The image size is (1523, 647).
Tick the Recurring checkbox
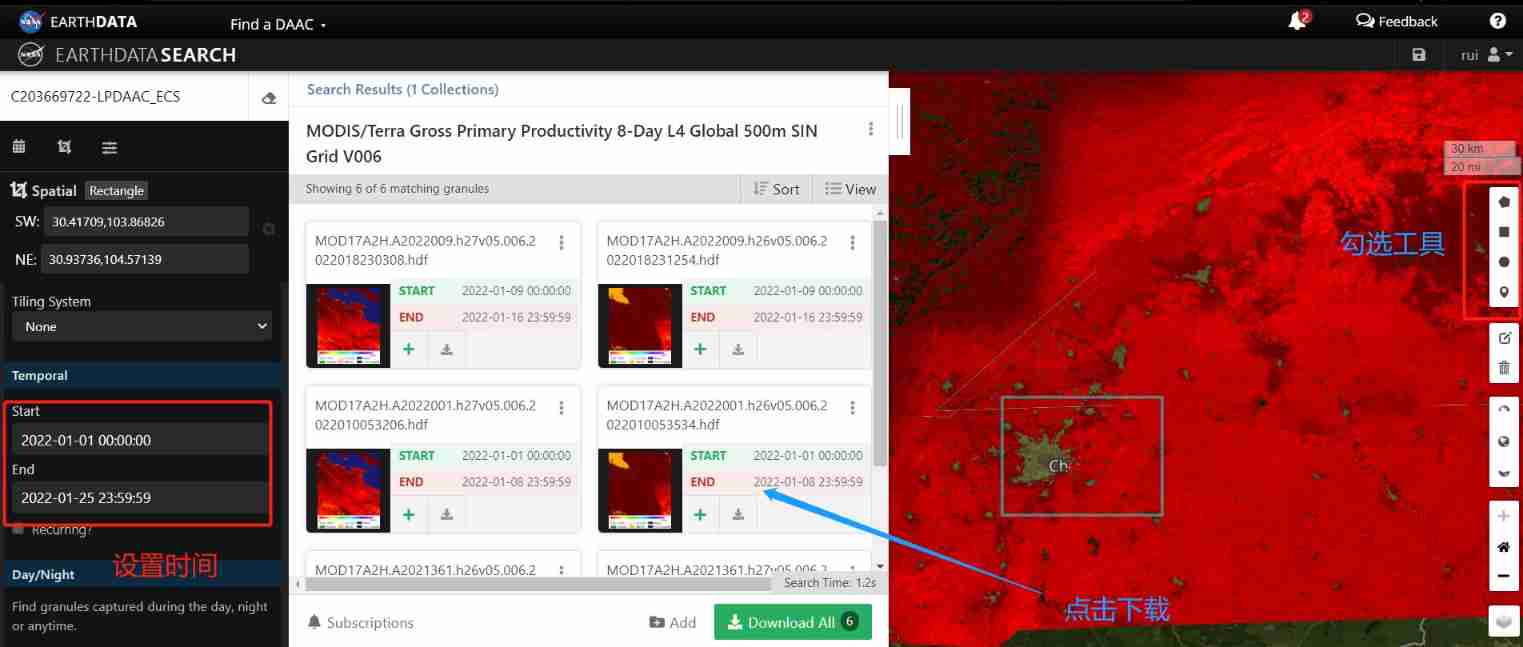click(x=18, y=530)
